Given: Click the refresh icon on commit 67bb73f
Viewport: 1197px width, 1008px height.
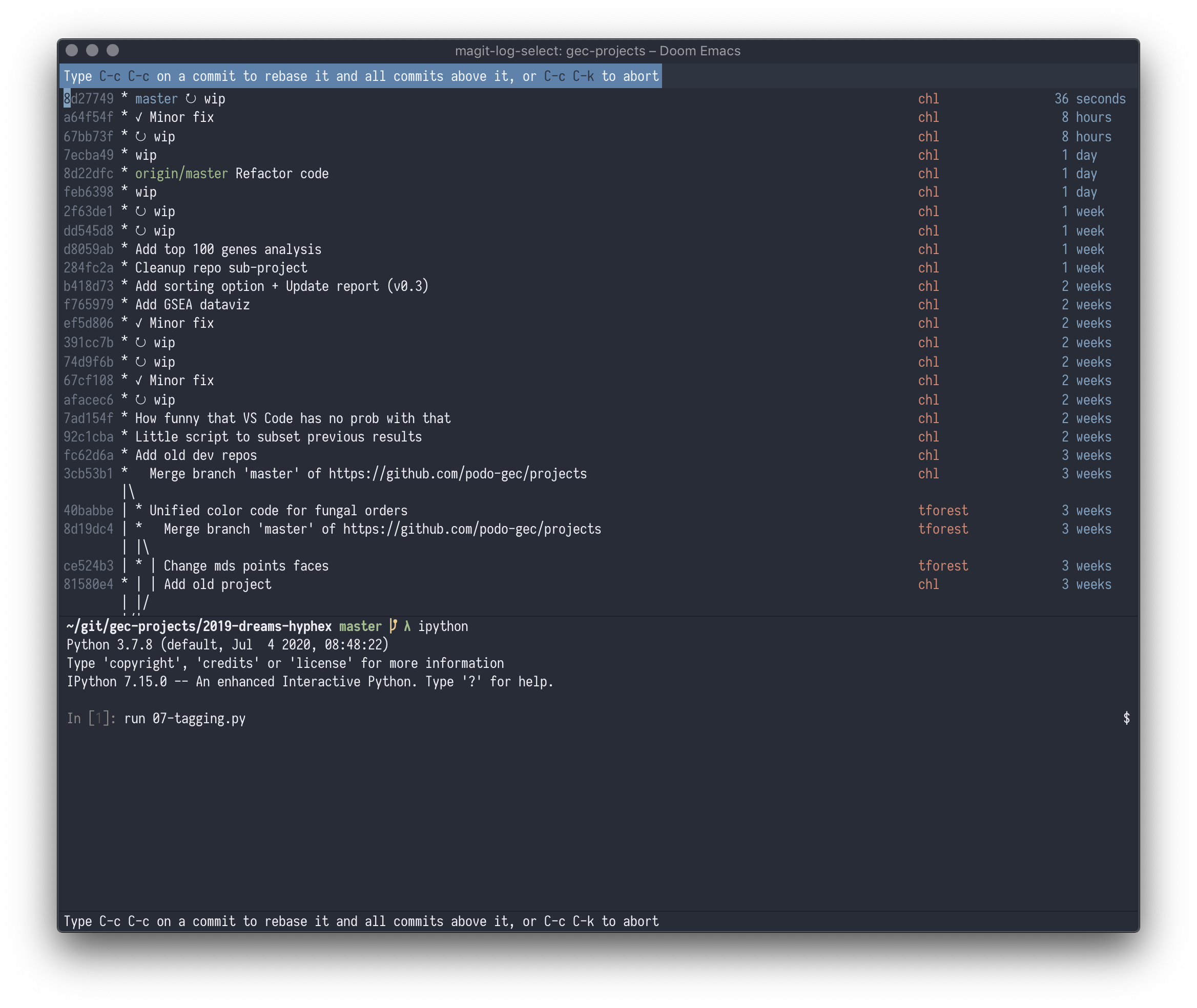Looking at the screenshot, I should click(x=140, y=137).
